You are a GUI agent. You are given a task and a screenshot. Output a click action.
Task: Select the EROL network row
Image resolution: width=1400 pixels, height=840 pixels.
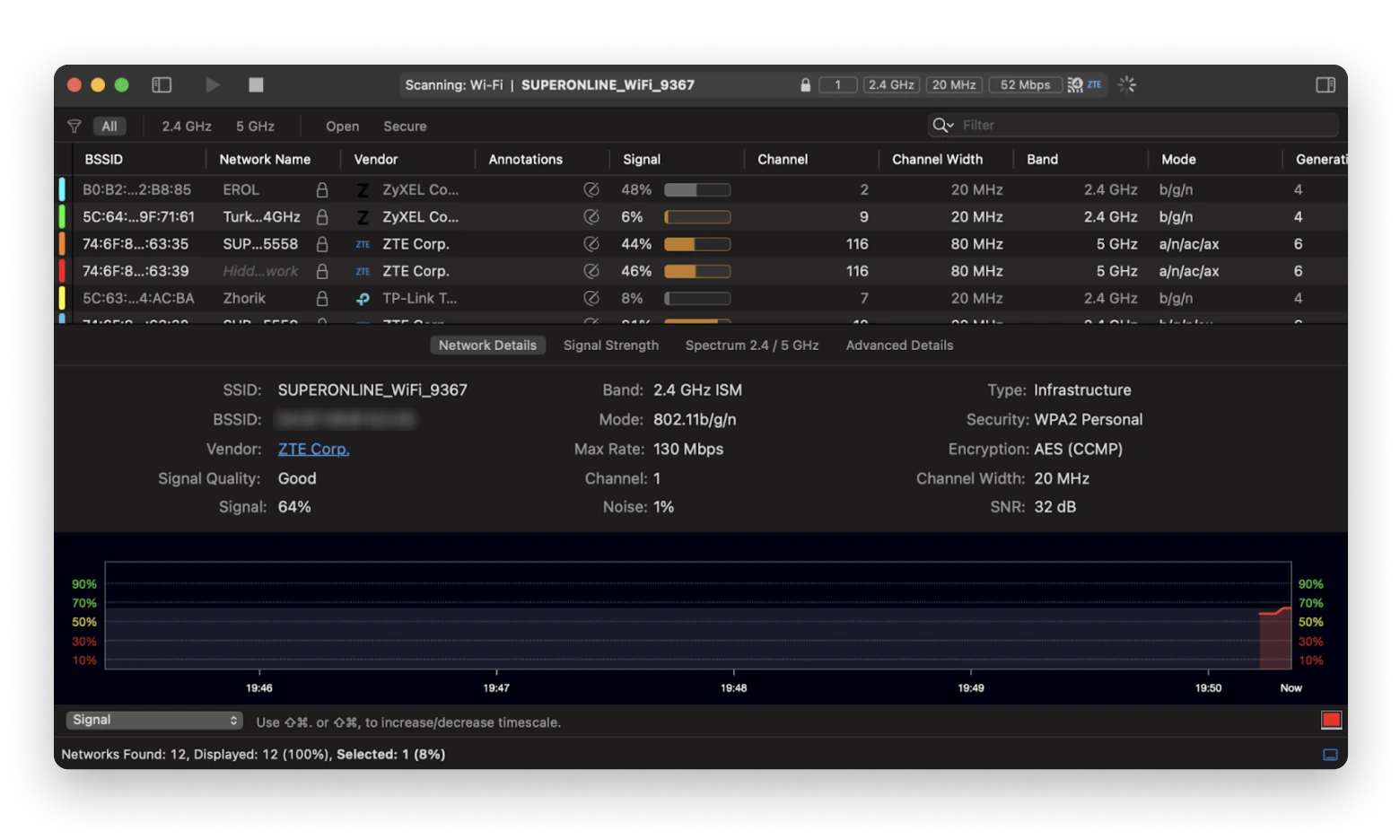click(701, 189)
